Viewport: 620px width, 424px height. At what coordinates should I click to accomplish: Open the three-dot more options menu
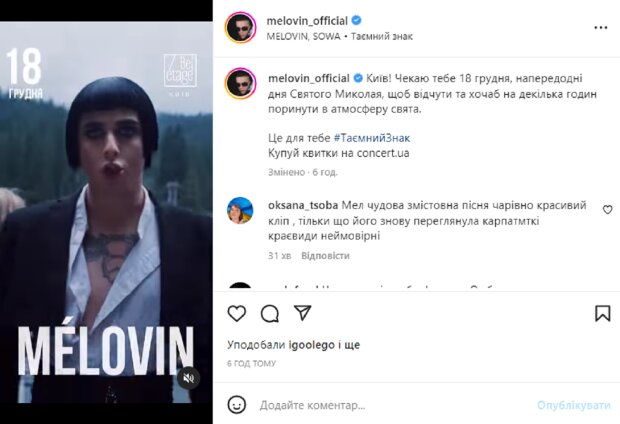click(x=601, y=28)
